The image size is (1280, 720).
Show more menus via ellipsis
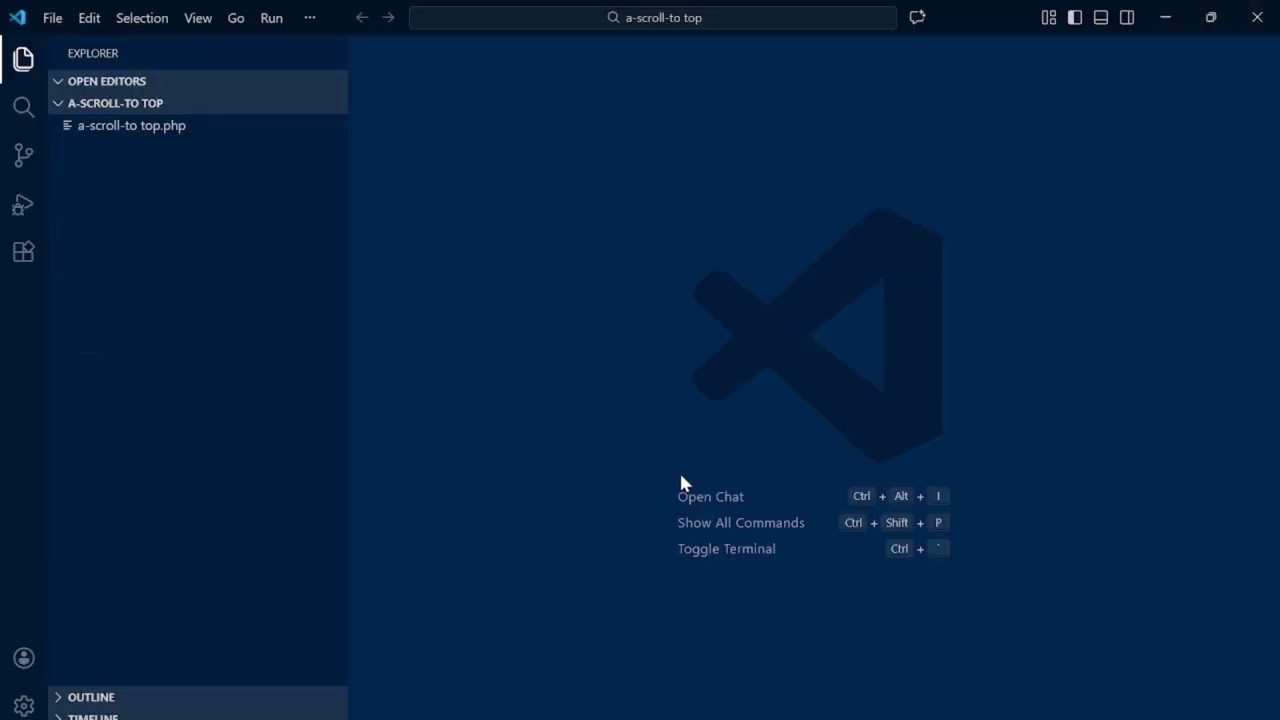pyautogui.click(x=310, y=18)
